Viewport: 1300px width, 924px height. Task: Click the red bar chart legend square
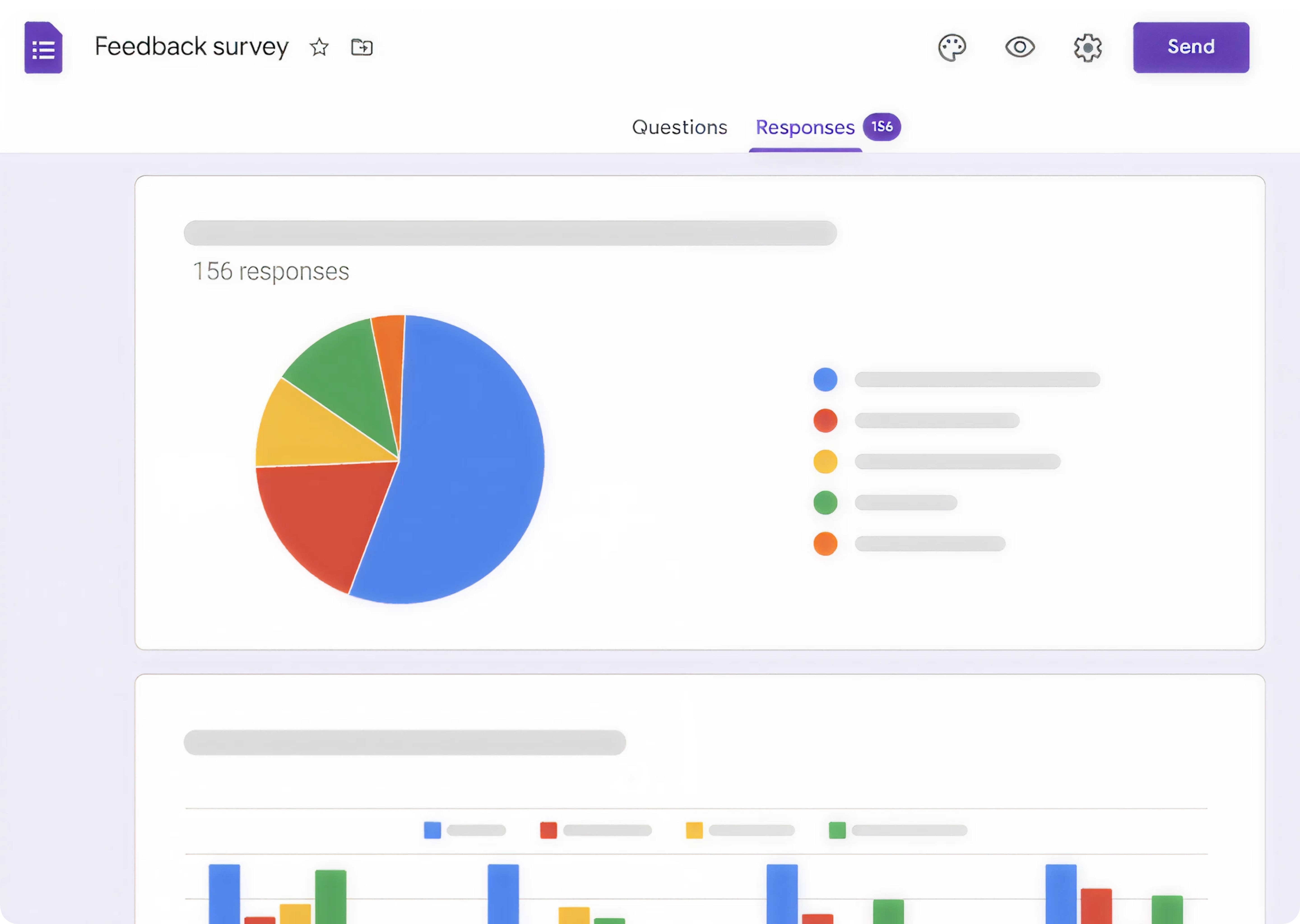point(549,830)
